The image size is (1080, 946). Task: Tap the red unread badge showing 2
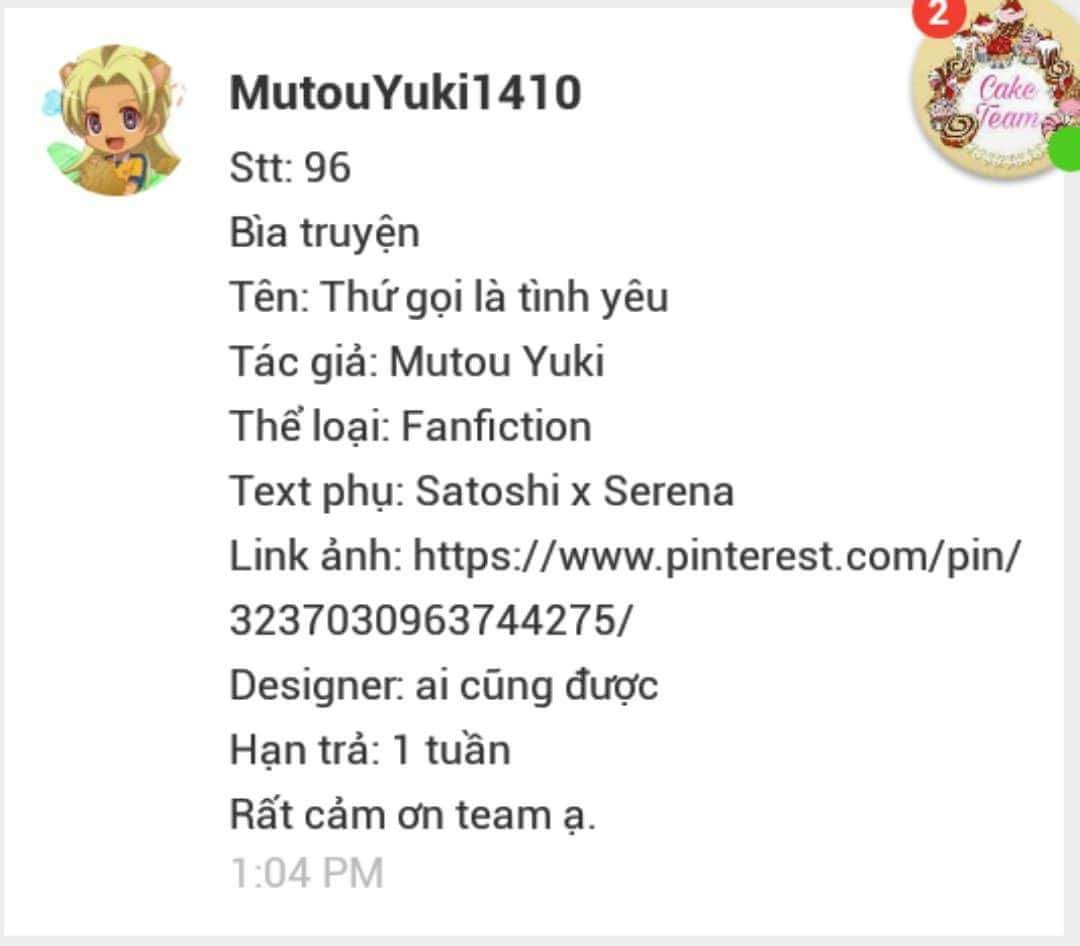click(938, 15)
